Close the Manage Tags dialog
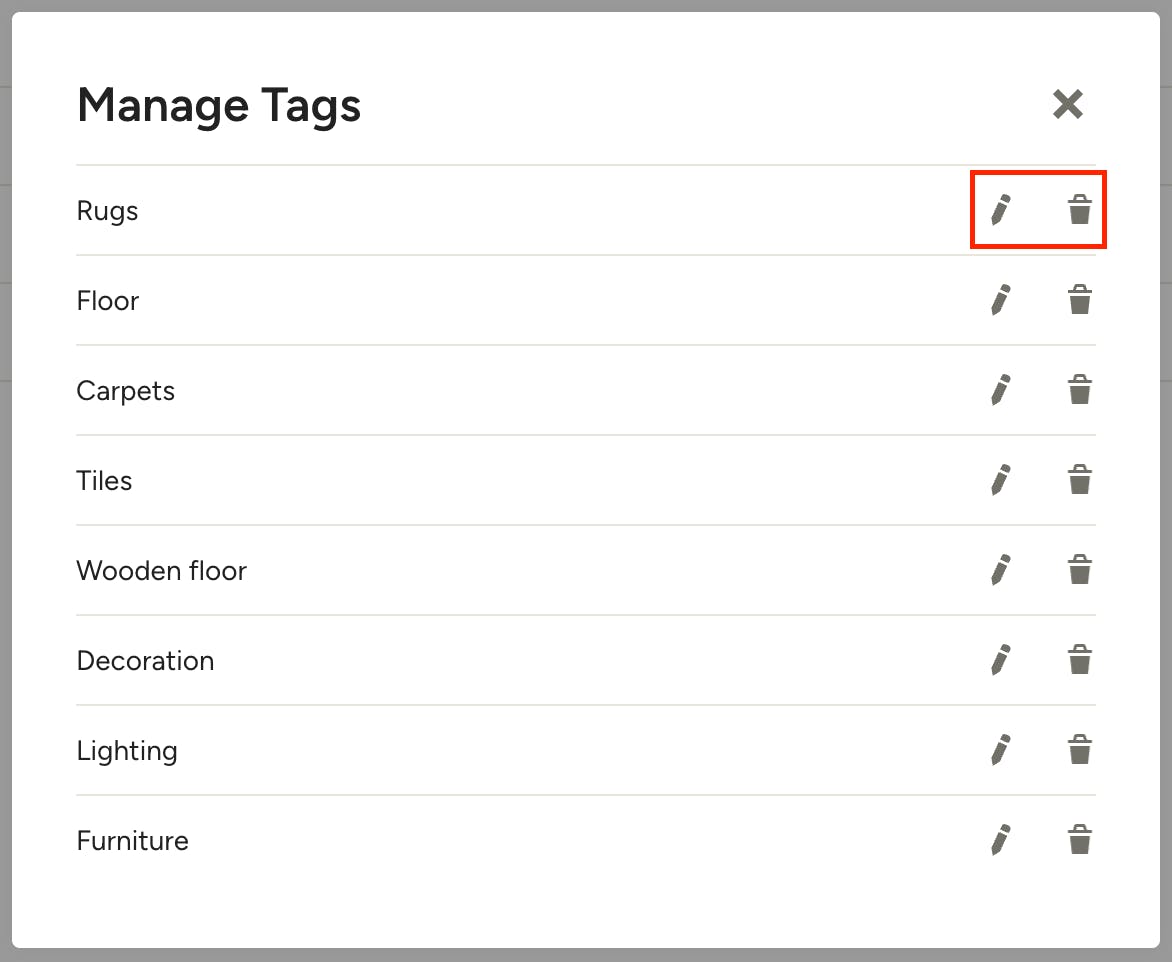This screenshot has width=1172, height=962. pos(1067,104)
